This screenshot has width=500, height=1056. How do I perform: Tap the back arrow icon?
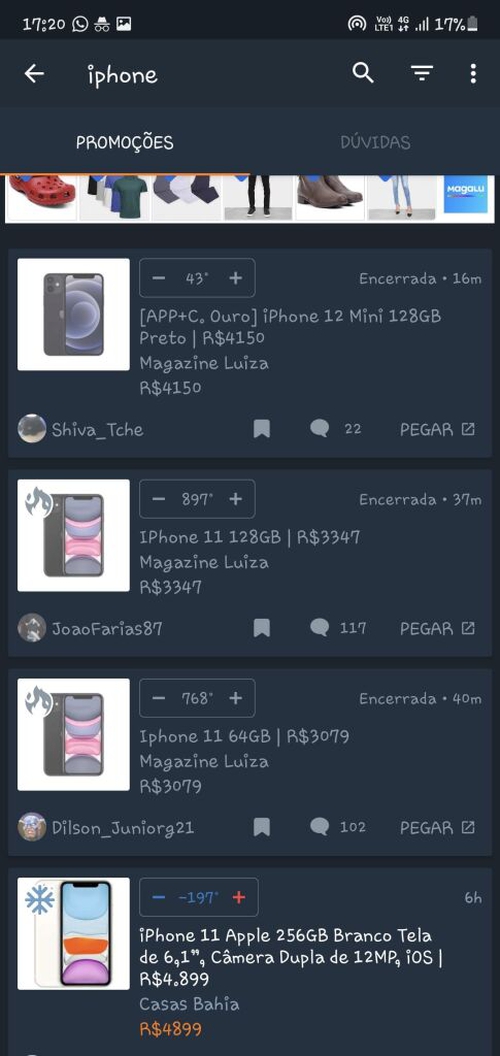(34, 74)
